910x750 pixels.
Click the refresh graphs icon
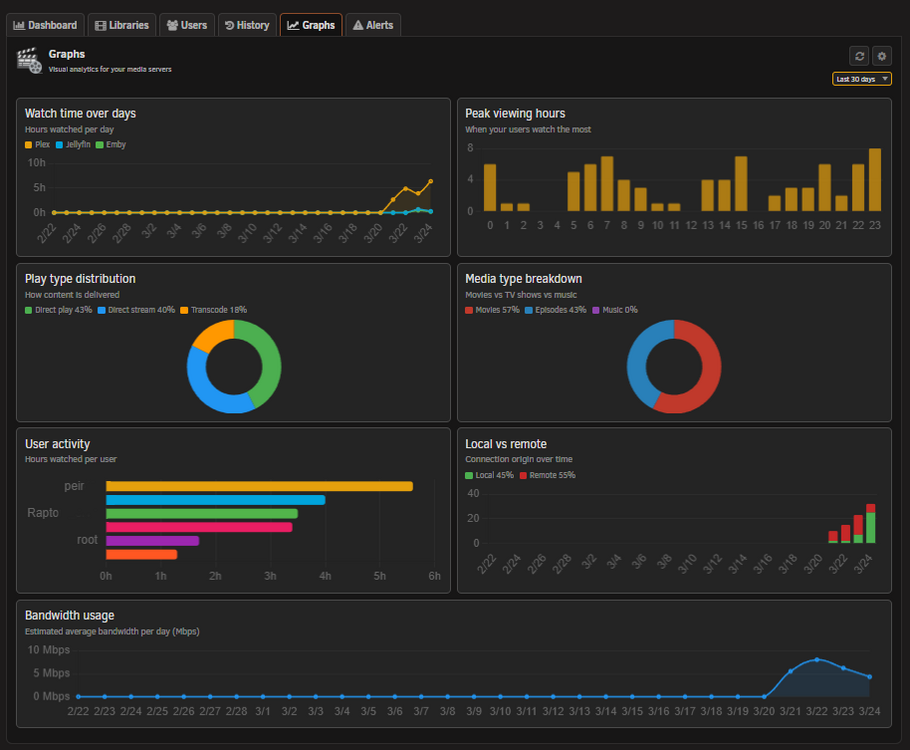860,56
